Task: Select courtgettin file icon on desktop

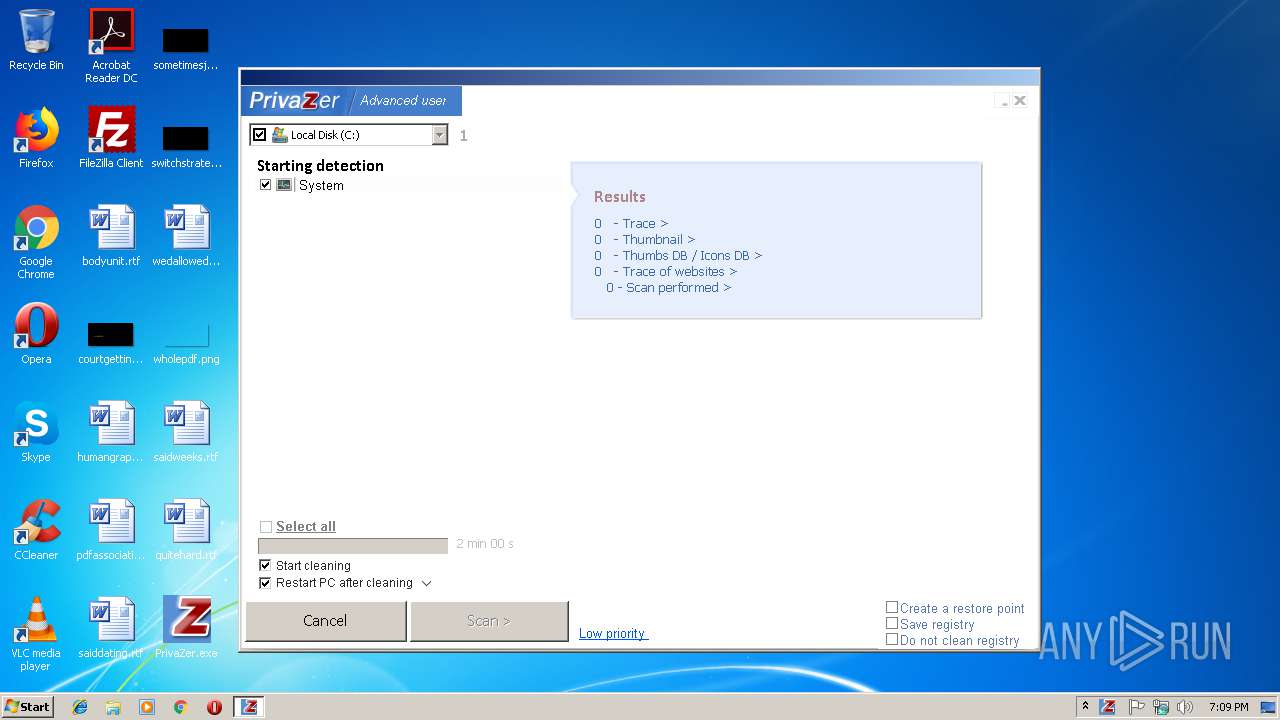Action: (x=111, y=342)
